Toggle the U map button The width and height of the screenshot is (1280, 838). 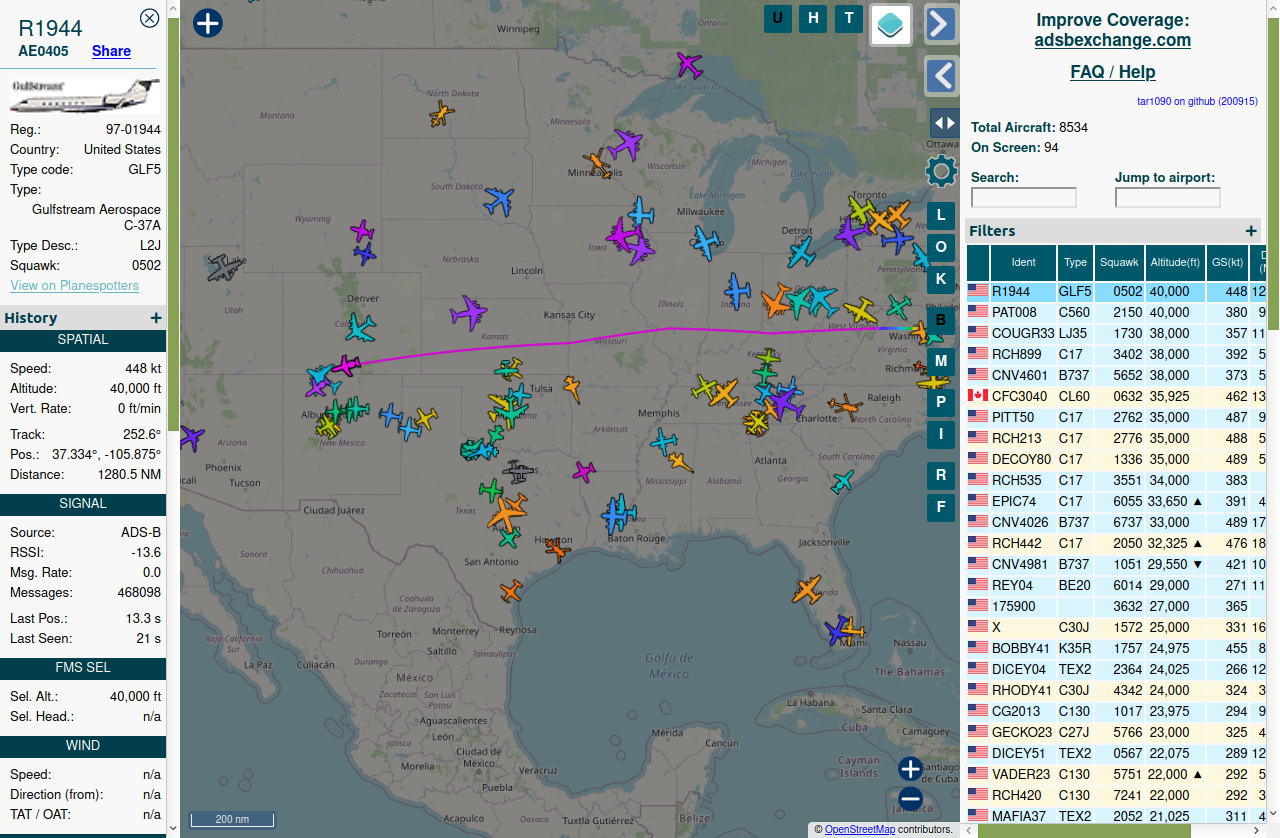pyautogui.click(x=777, y=18)
